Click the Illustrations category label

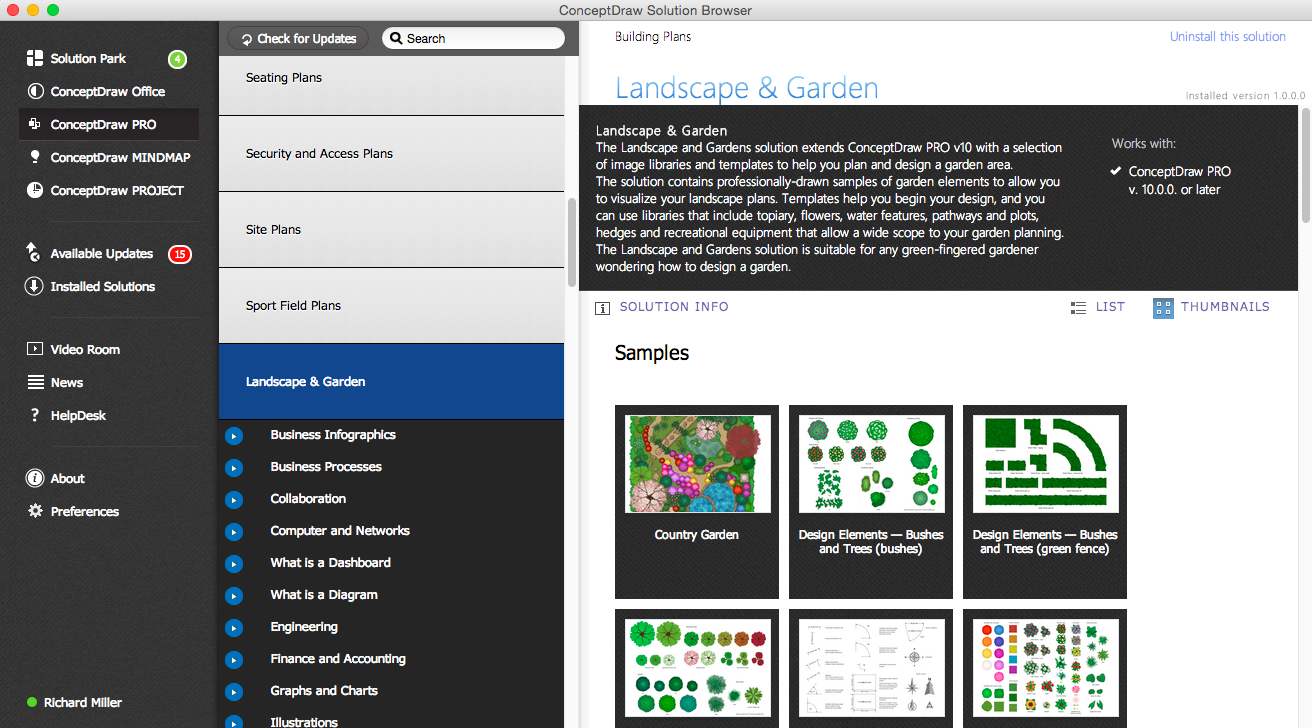pyautogui.click(x=304, y=722)
